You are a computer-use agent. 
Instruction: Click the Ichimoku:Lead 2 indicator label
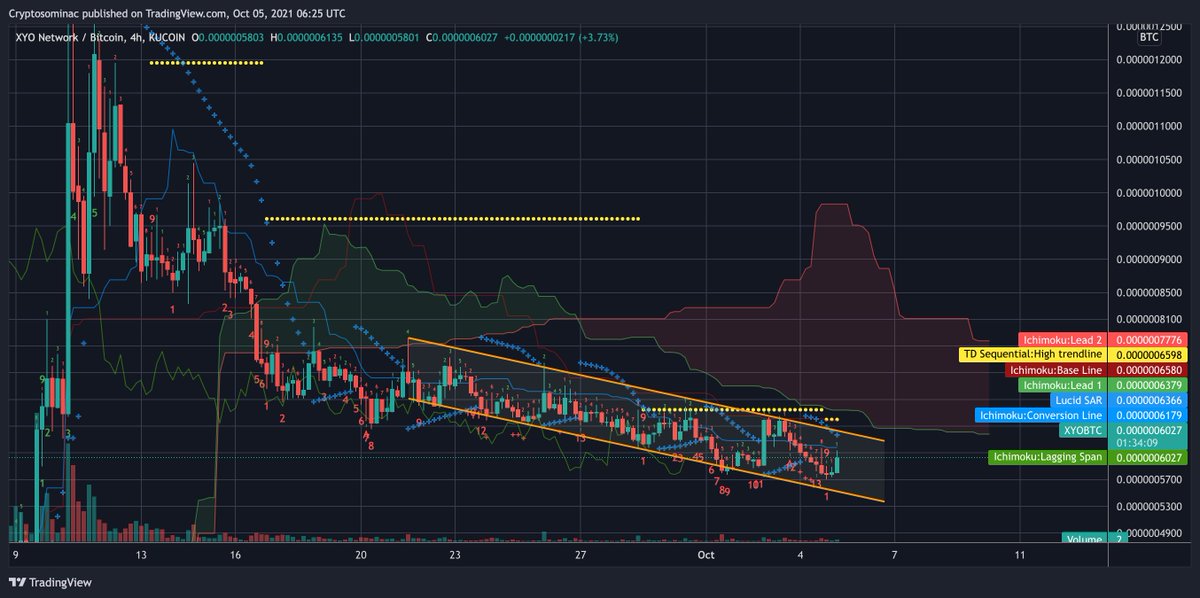[x=1062, y=340]
